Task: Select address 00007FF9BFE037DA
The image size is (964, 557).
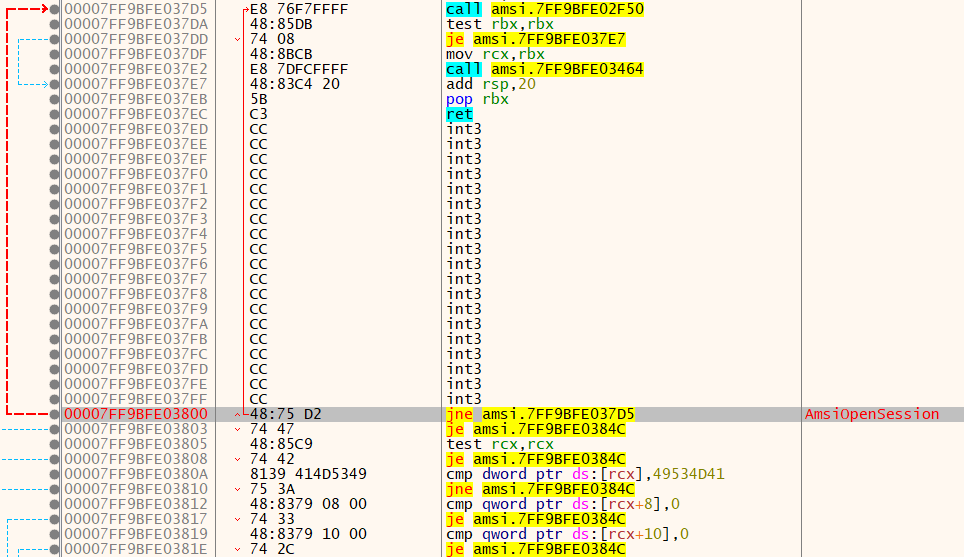Action: 136,24
